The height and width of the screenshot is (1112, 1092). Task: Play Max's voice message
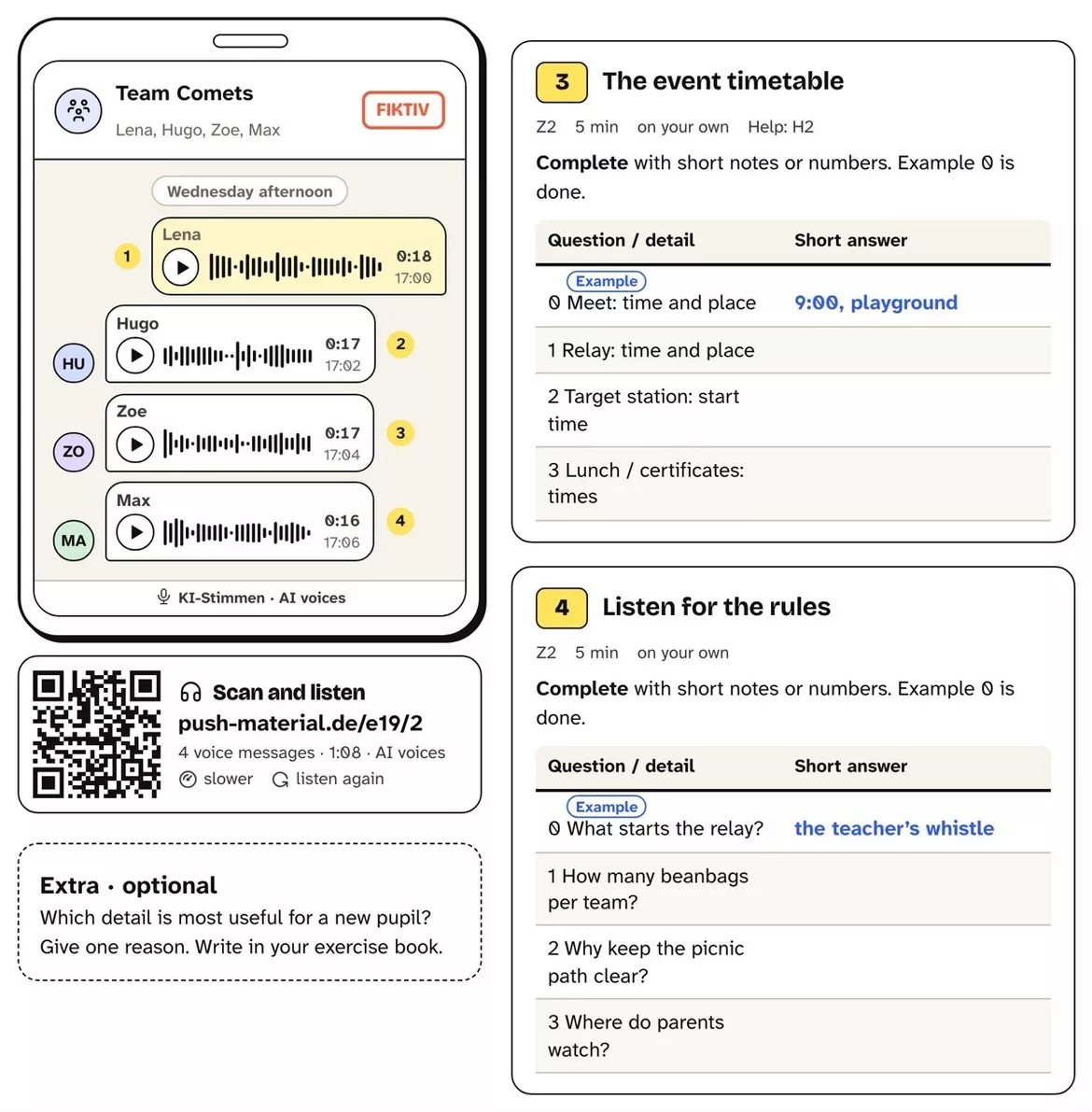pos(134,532)
